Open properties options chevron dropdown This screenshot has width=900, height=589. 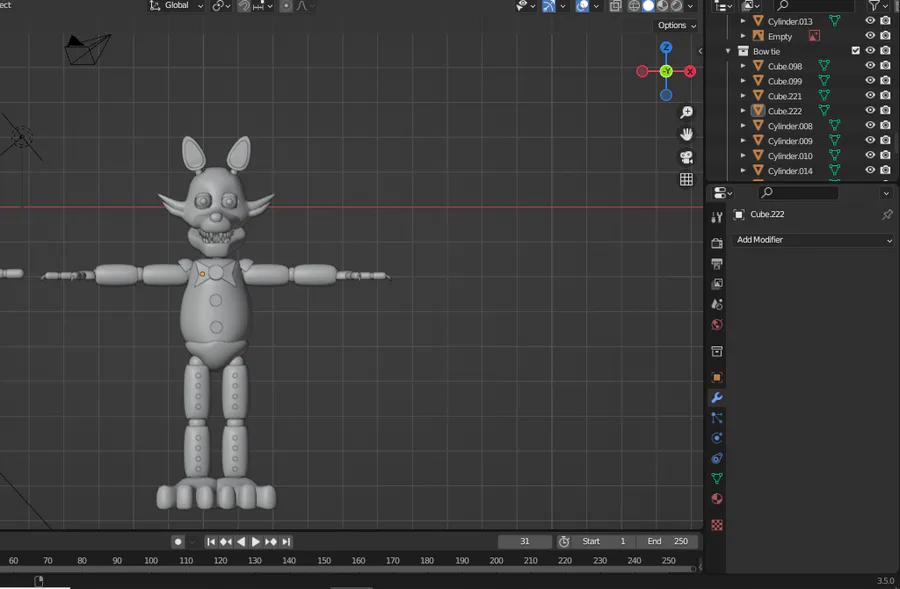click(x=886, y=193)
